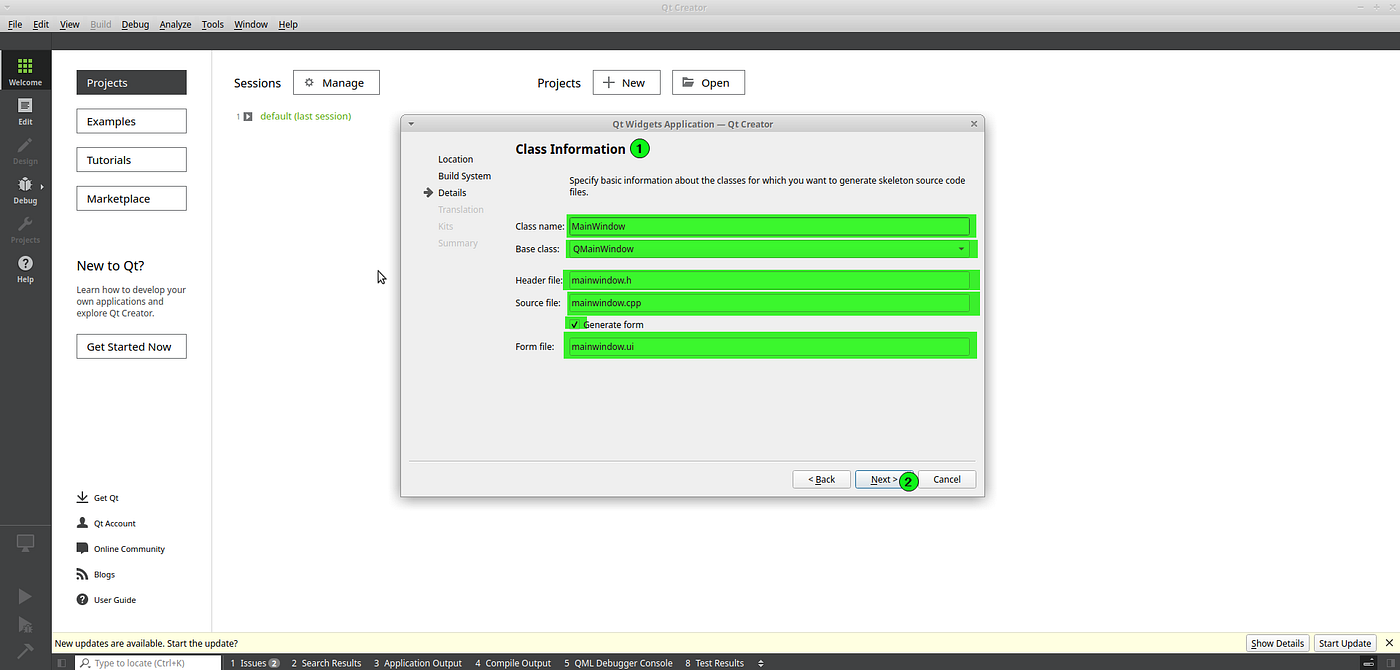Screen dimensions: 1400x670
Task: Switch to the Edit mode
Action: pos(25,110)
